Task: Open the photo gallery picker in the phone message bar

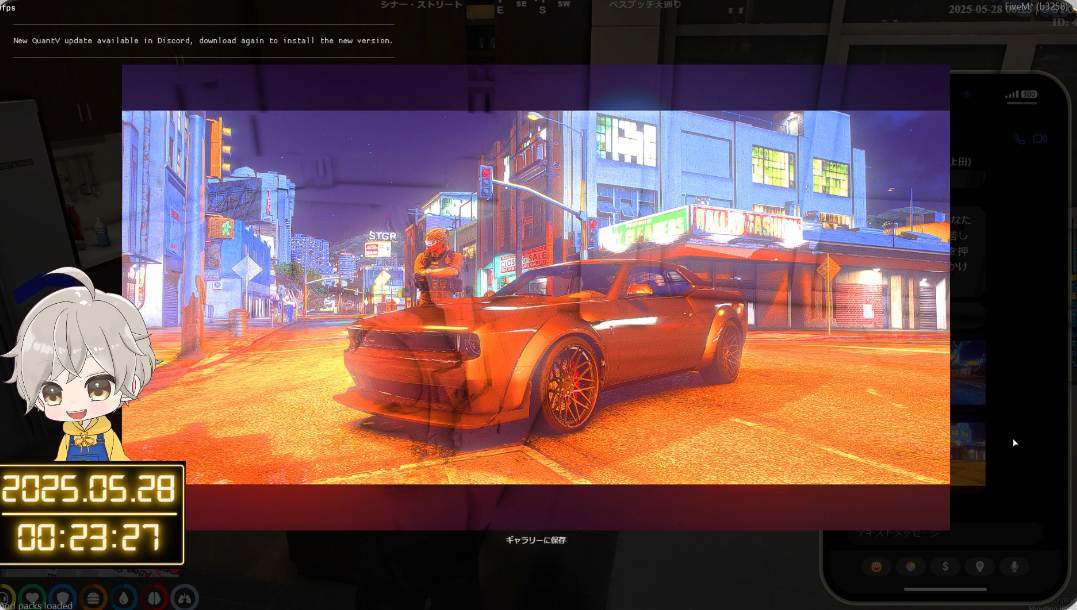Action: coord(911,567)
